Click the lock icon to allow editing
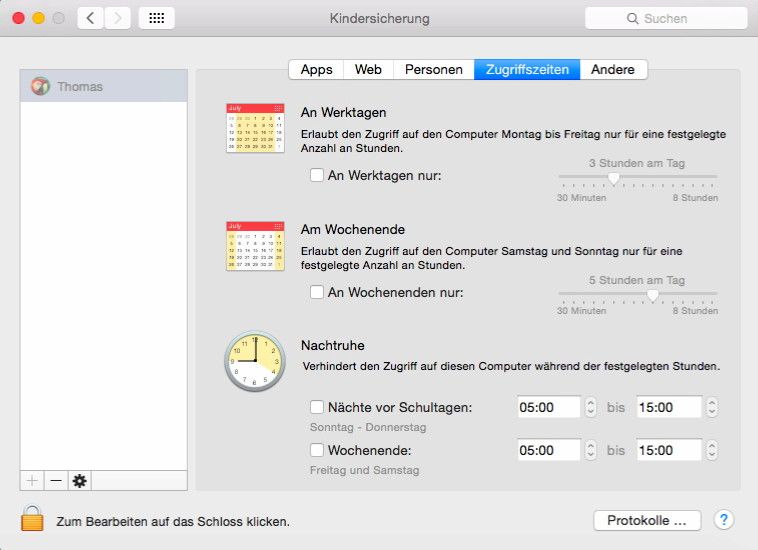This screenshot has height=550, width=758. pyautogui.click(x=32, y=519)
